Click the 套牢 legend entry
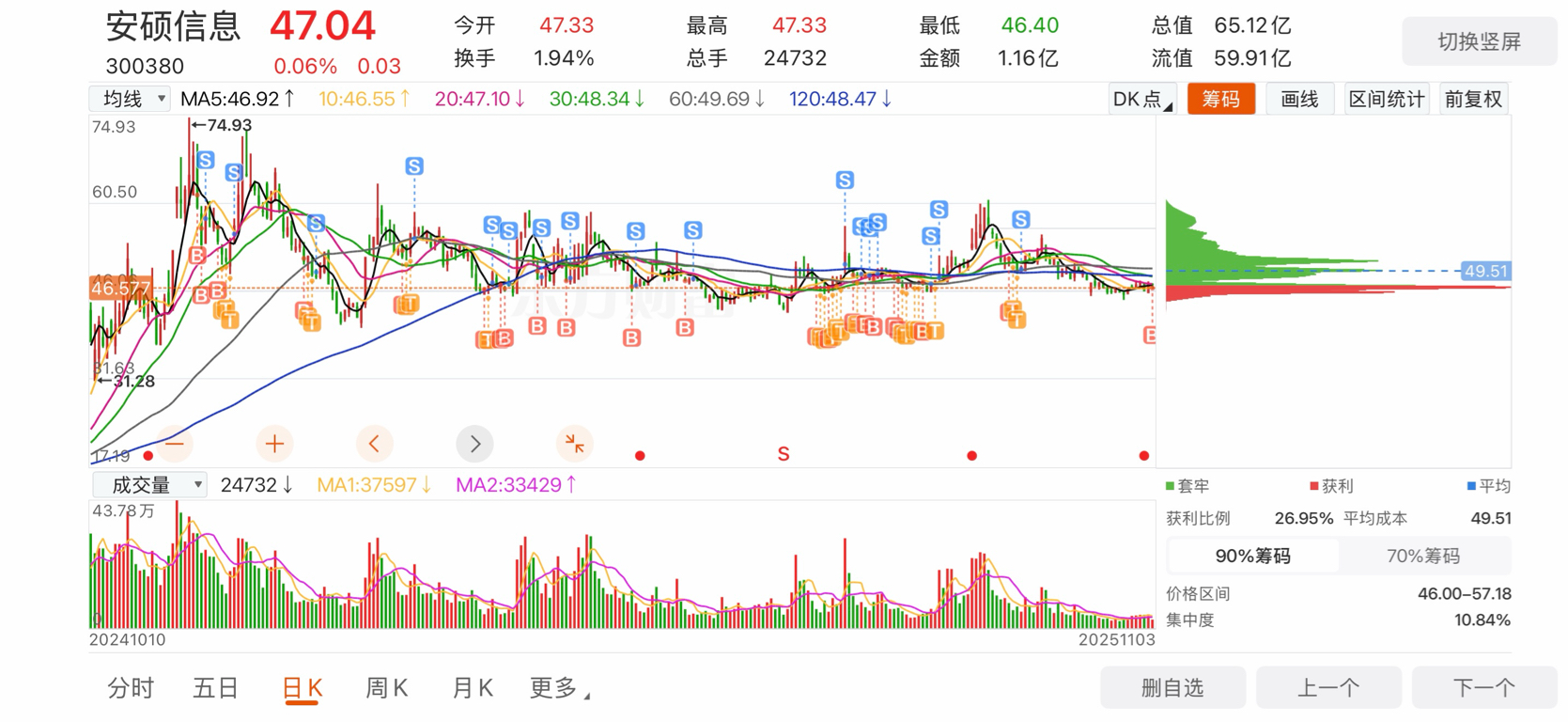 point(1188,486)
